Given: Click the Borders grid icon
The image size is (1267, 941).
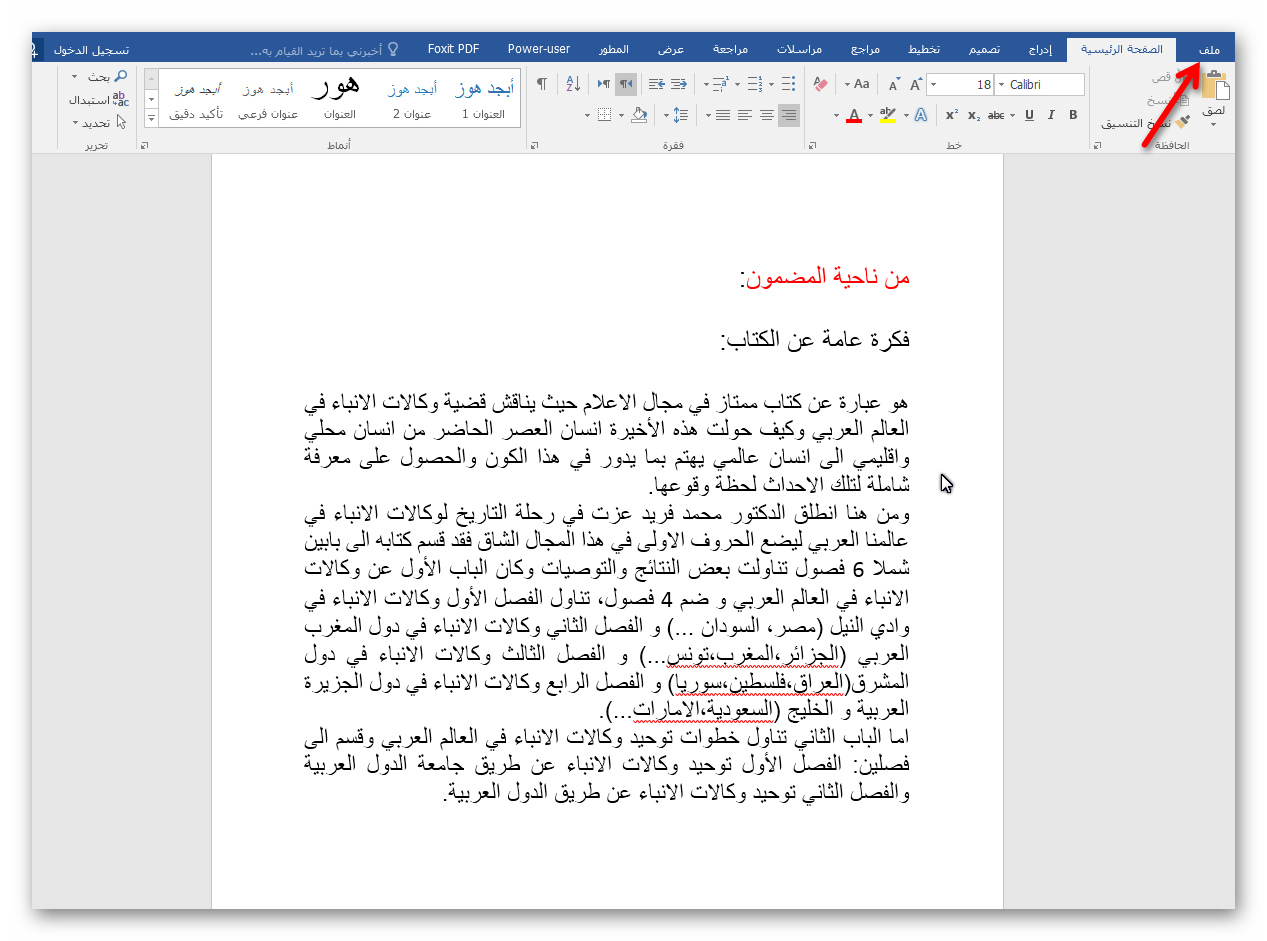Looking at the screenshot, I should coord(604,115).
